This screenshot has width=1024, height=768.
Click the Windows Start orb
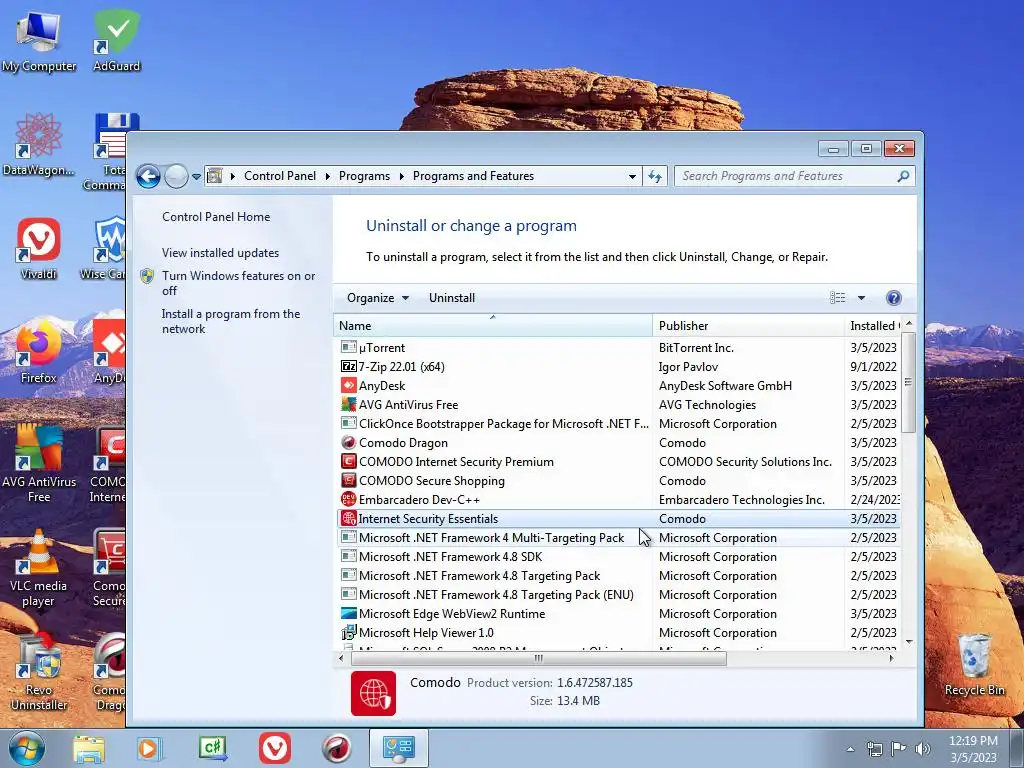25,748
